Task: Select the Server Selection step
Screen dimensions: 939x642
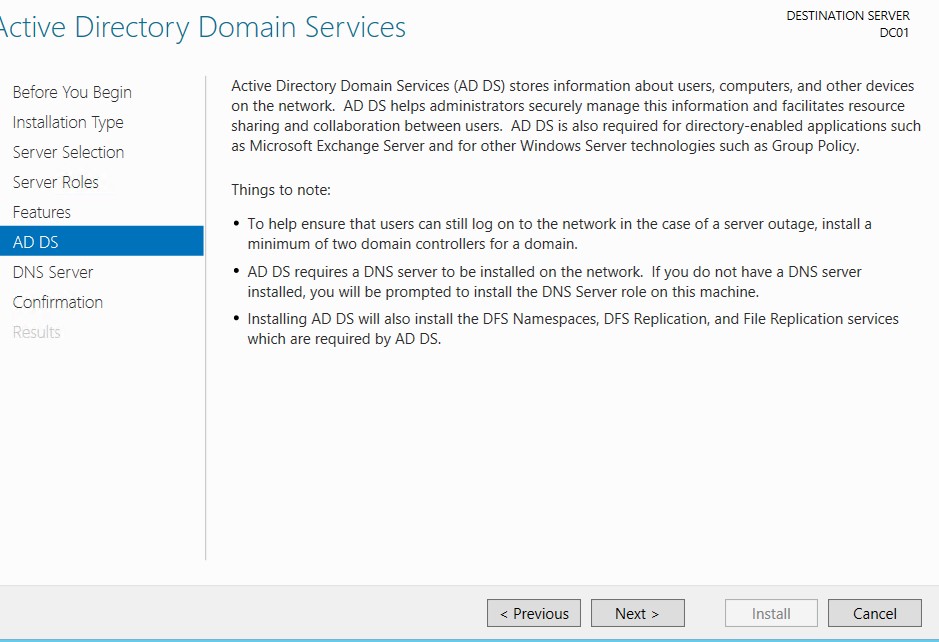Action: [68, 152]
